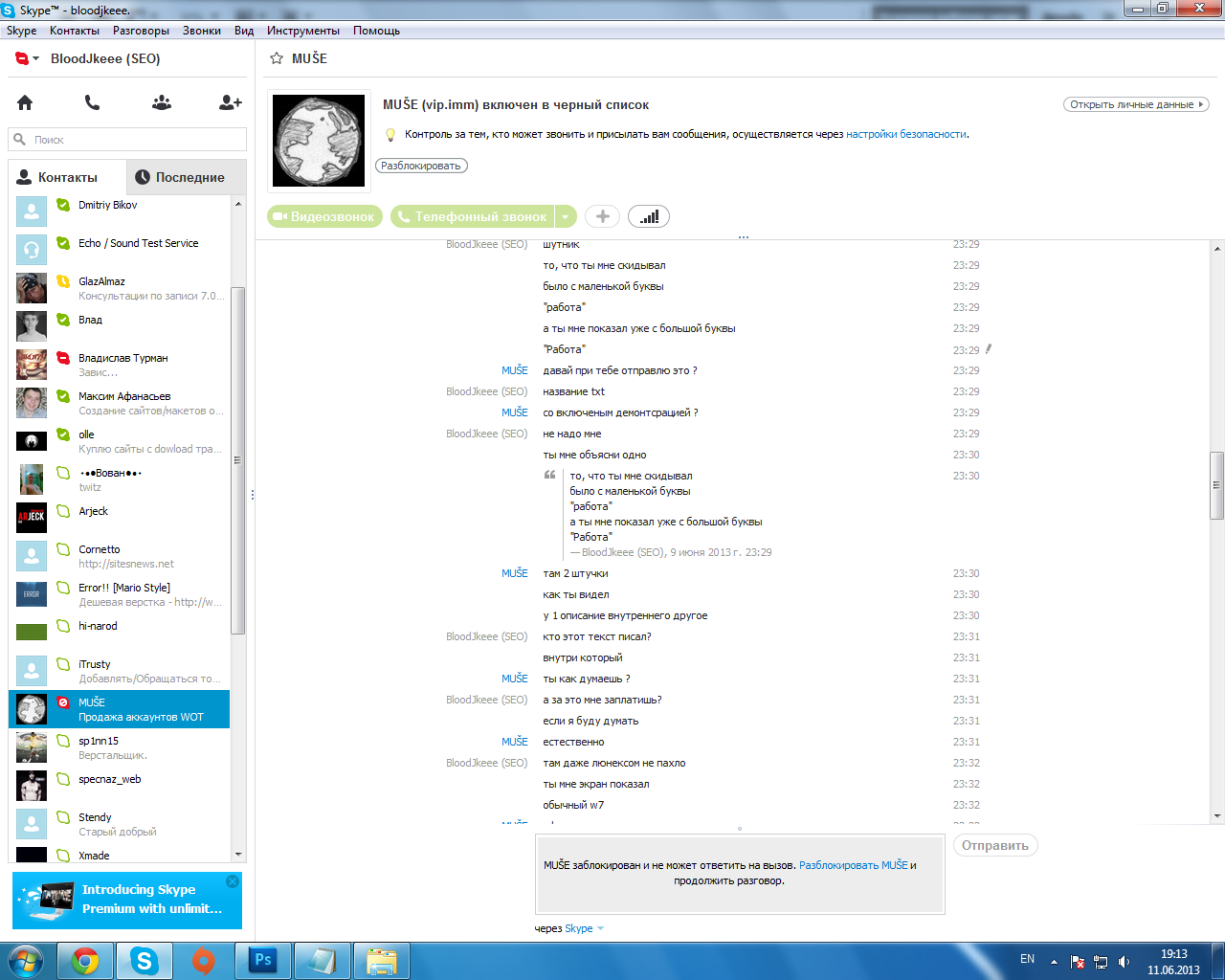The width and height of the screenshot is (1225, 980).
Task: Click the call phones handset icon
Action: click(x=92, y=102)
